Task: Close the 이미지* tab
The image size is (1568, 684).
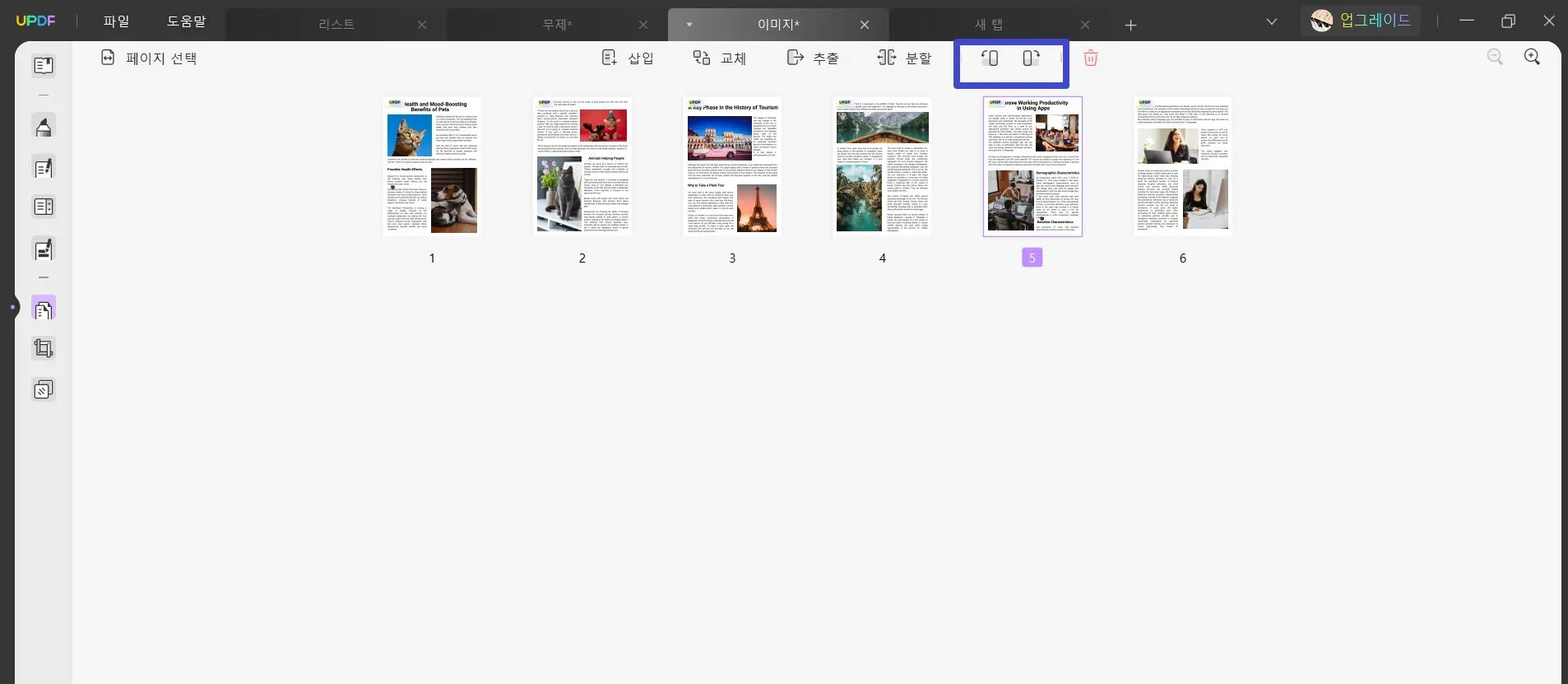Action: [x=865, y=25]
